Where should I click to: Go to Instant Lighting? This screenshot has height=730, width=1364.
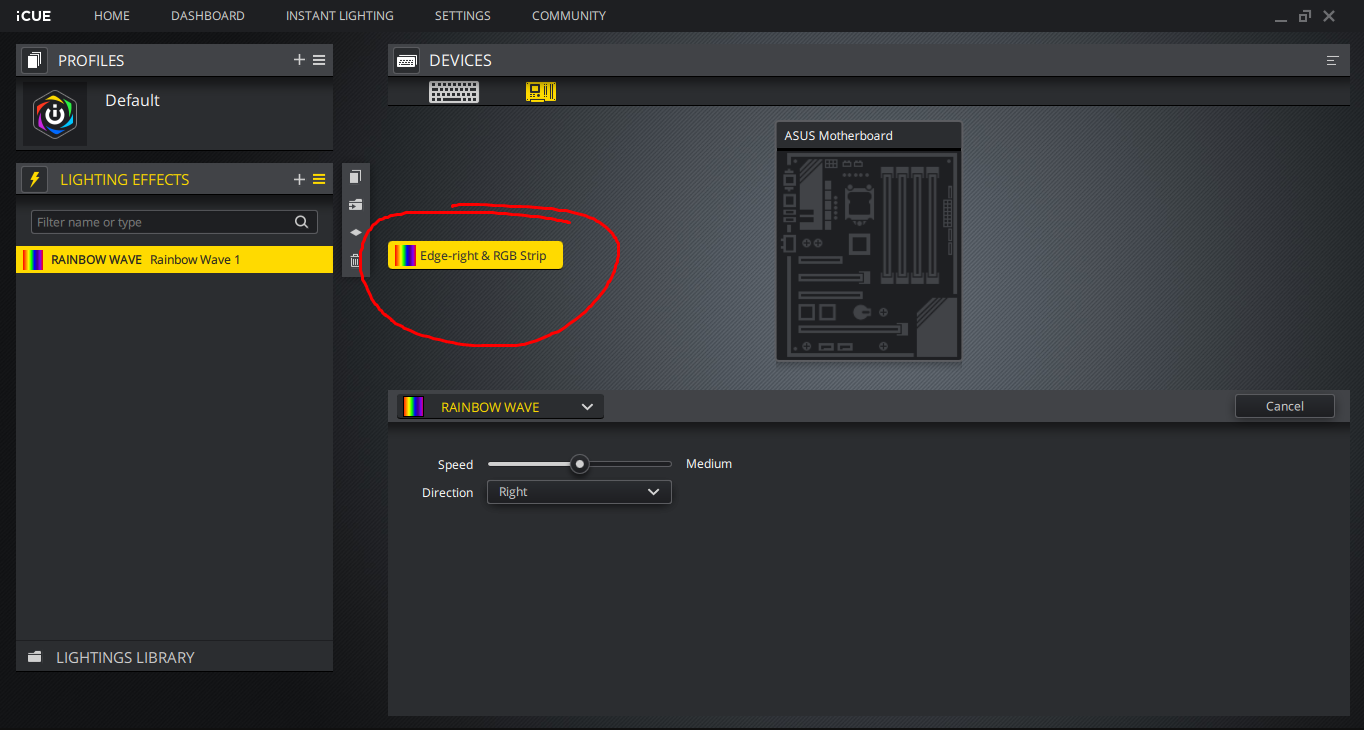coord(340,16)
